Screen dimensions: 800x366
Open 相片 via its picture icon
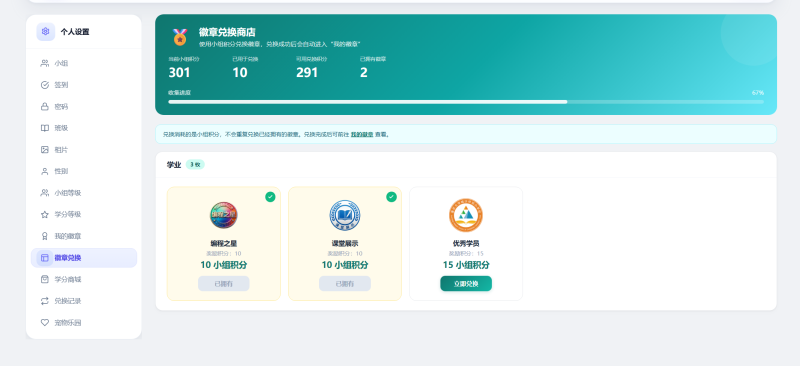click(45, 150)
